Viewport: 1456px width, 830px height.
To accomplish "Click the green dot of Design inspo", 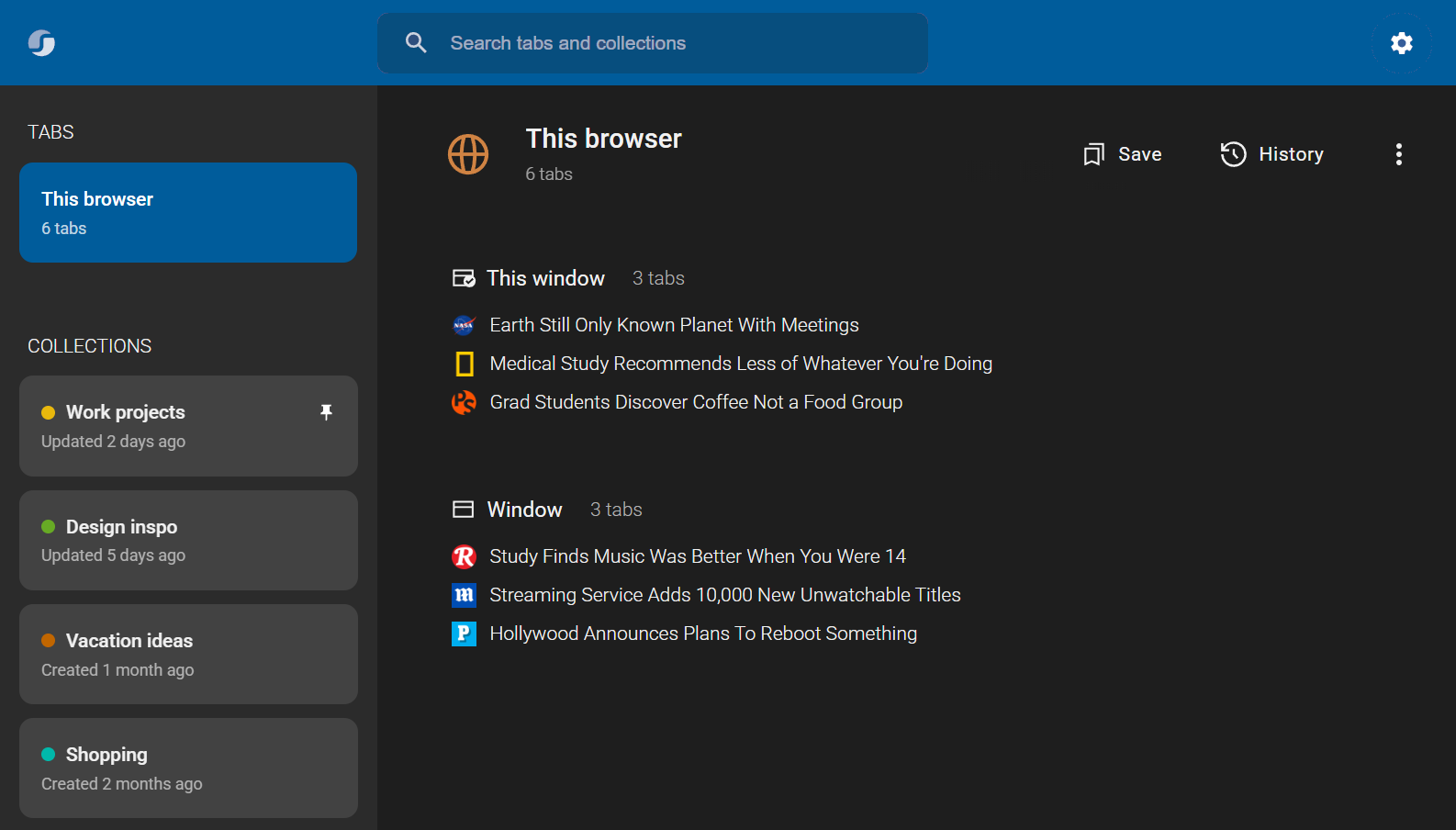I will point(49,527).
